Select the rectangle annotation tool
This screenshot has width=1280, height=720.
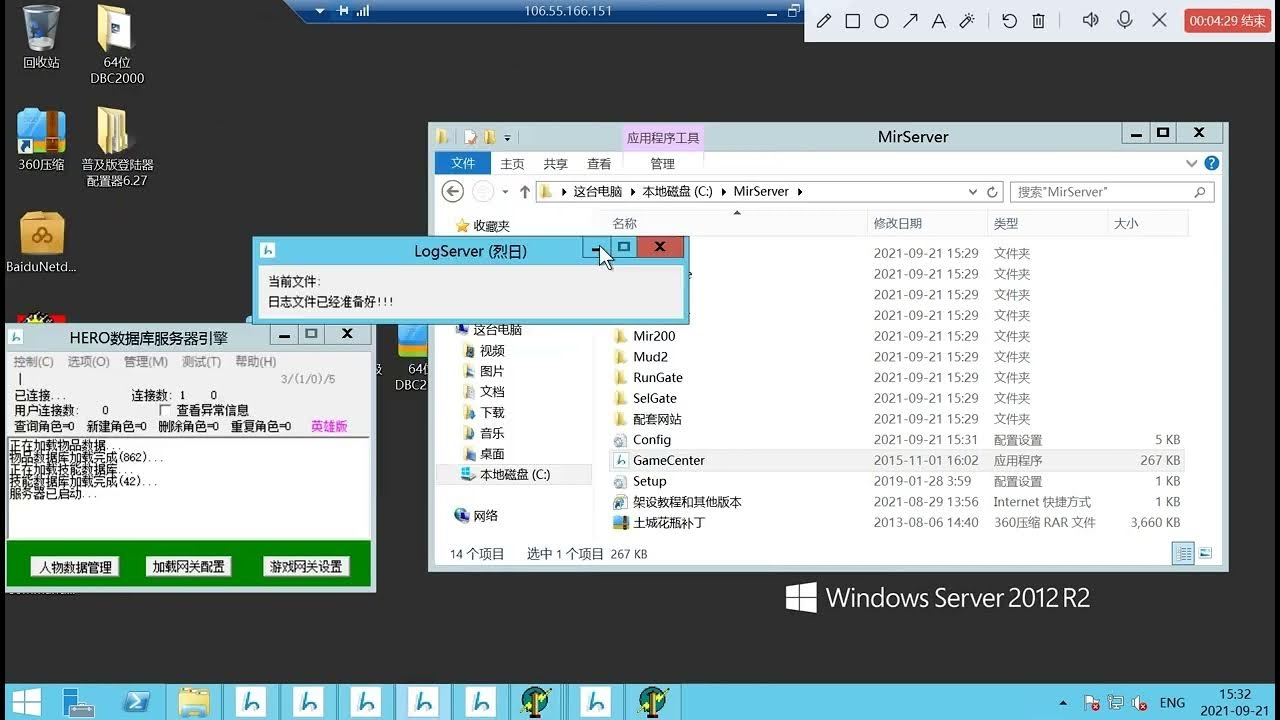click(853, 21)
